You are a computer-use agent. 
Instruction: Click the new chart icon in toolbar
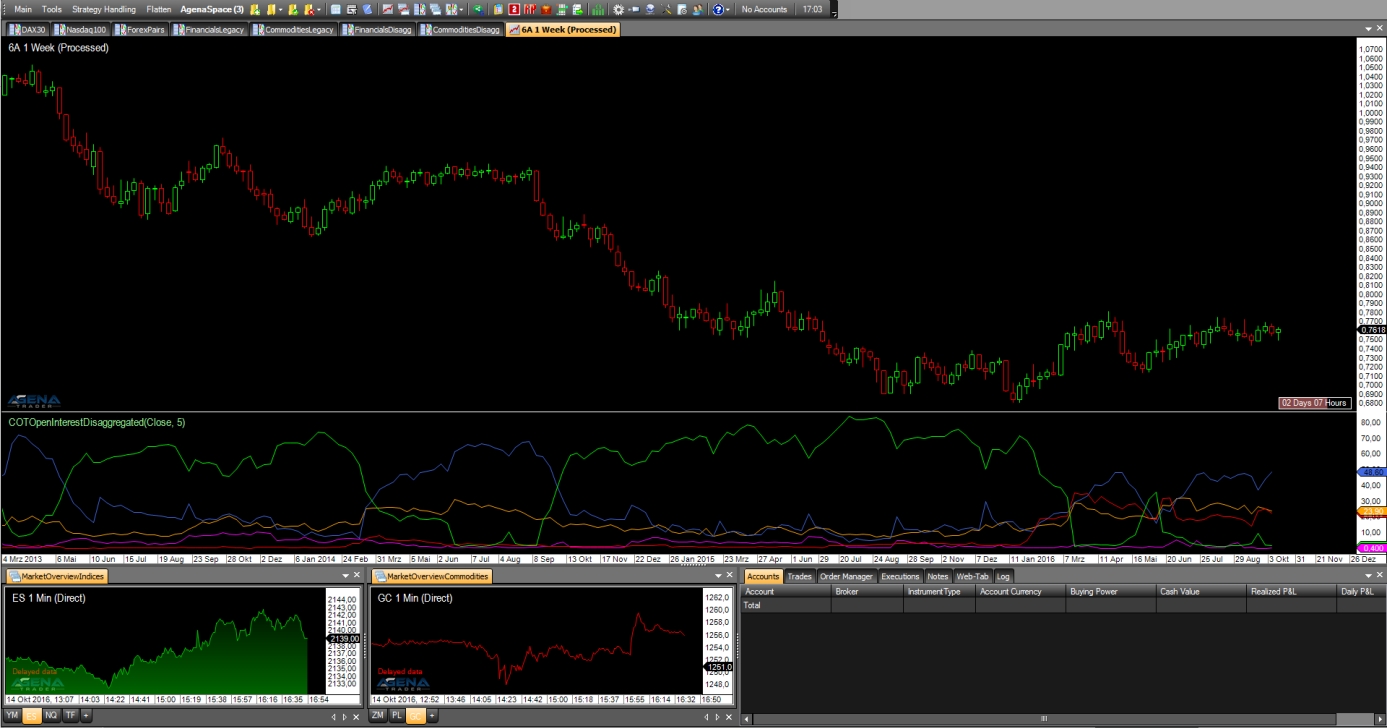388,9
